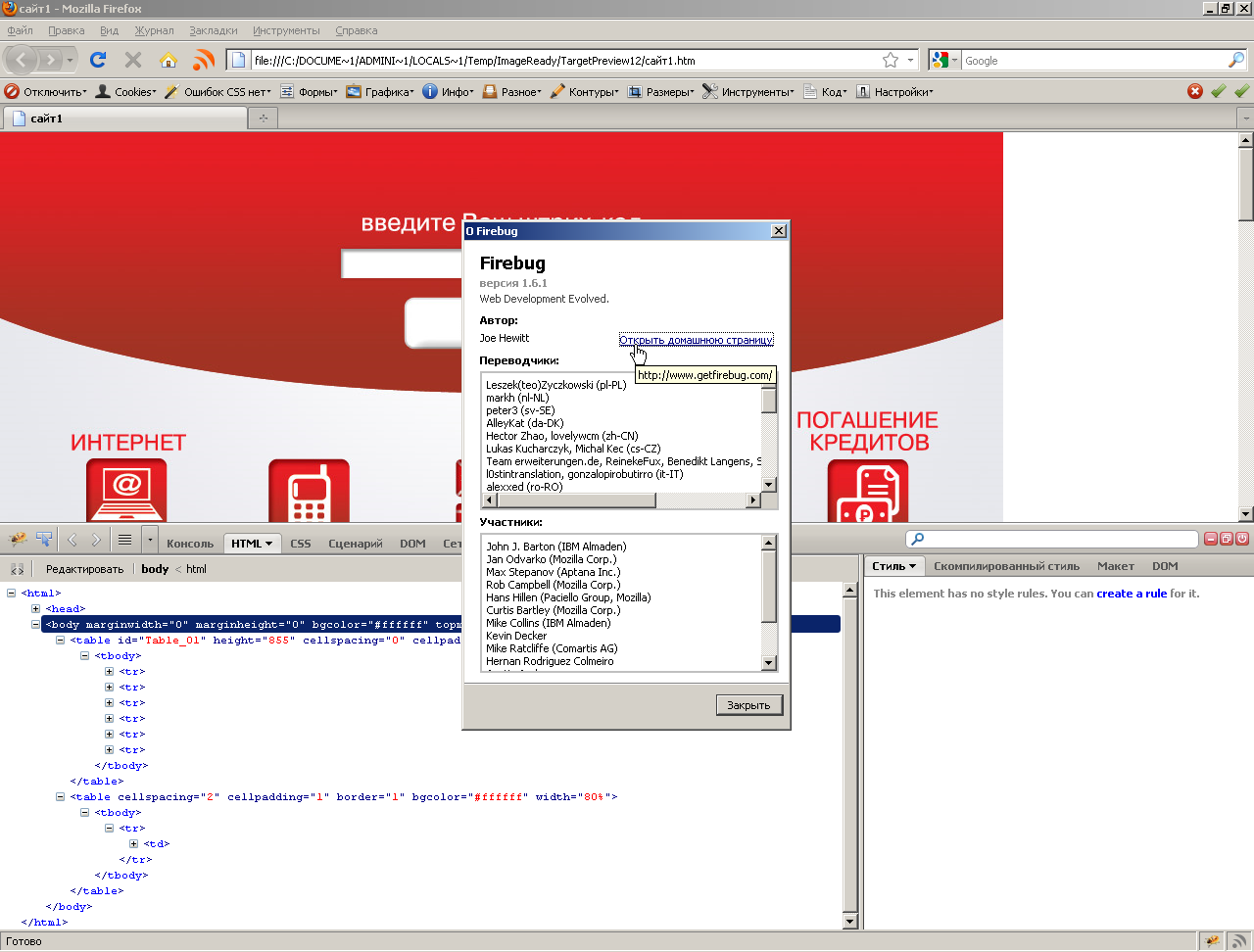Open the Журнал menu
1254x952 pixels.
154,30
